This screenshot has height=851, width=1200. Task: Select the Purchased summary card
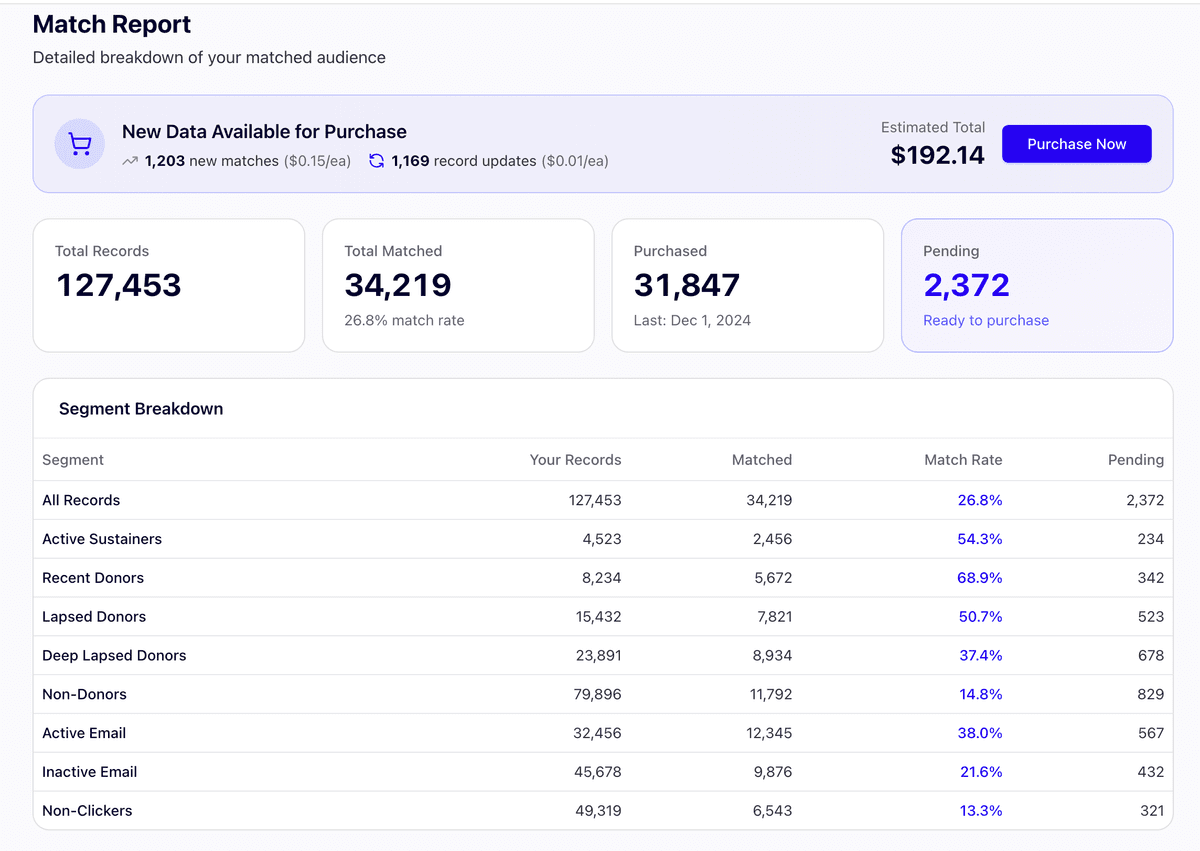747,285
